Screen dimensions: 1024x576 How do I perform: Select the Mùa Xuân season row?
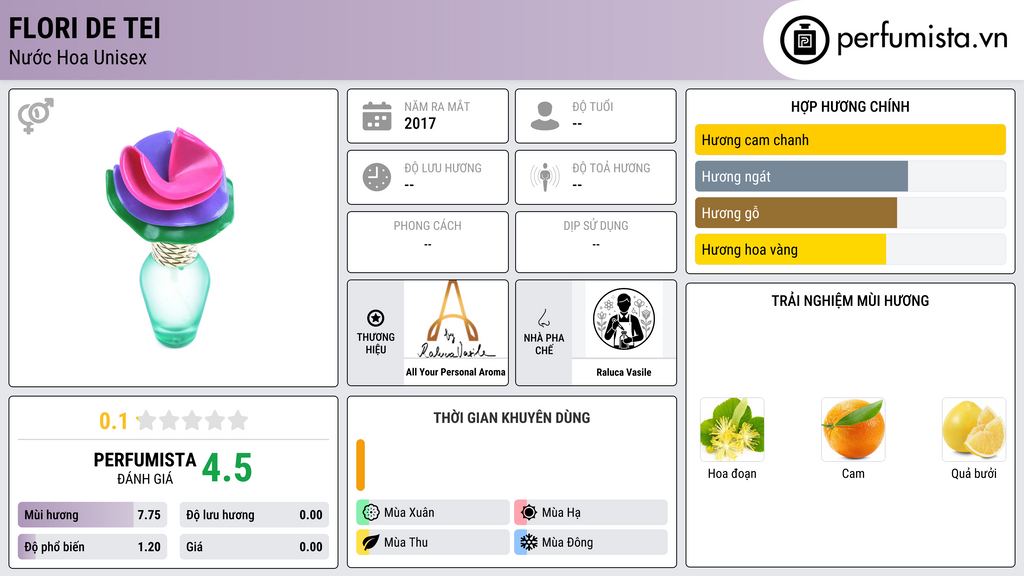point(433,513)
